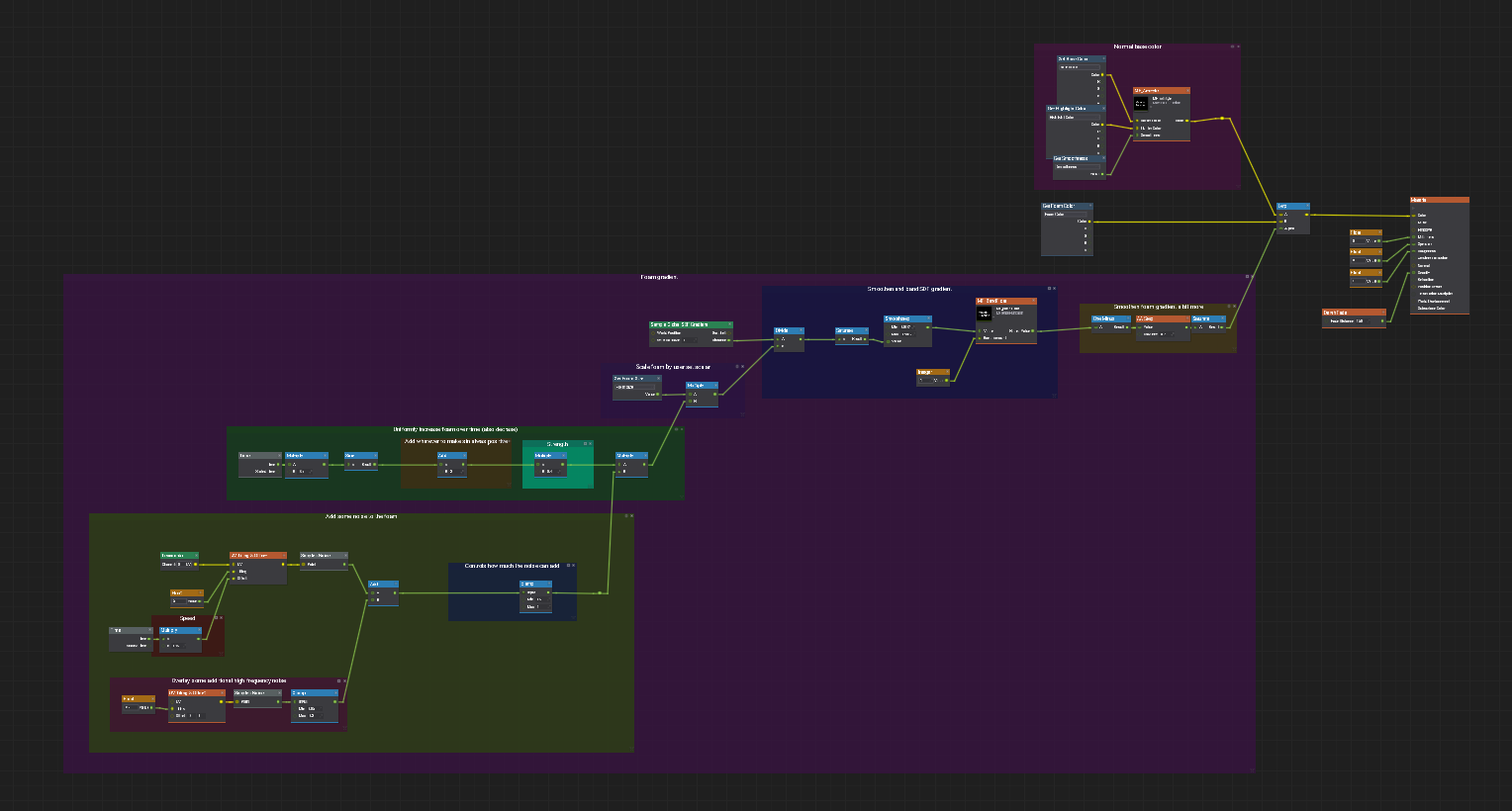Viewport: 1512px width, 811px height.
Task: Click the X icon on the Smoothstep node
Action: pyautogui.click(x=928, y=319)
